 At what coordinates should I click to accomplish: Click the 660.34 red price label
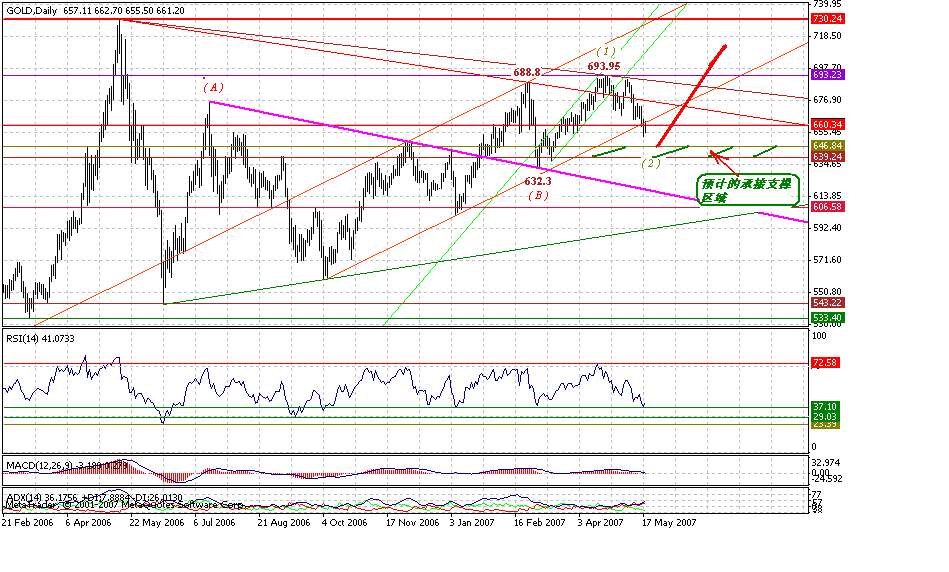point(827,125)
